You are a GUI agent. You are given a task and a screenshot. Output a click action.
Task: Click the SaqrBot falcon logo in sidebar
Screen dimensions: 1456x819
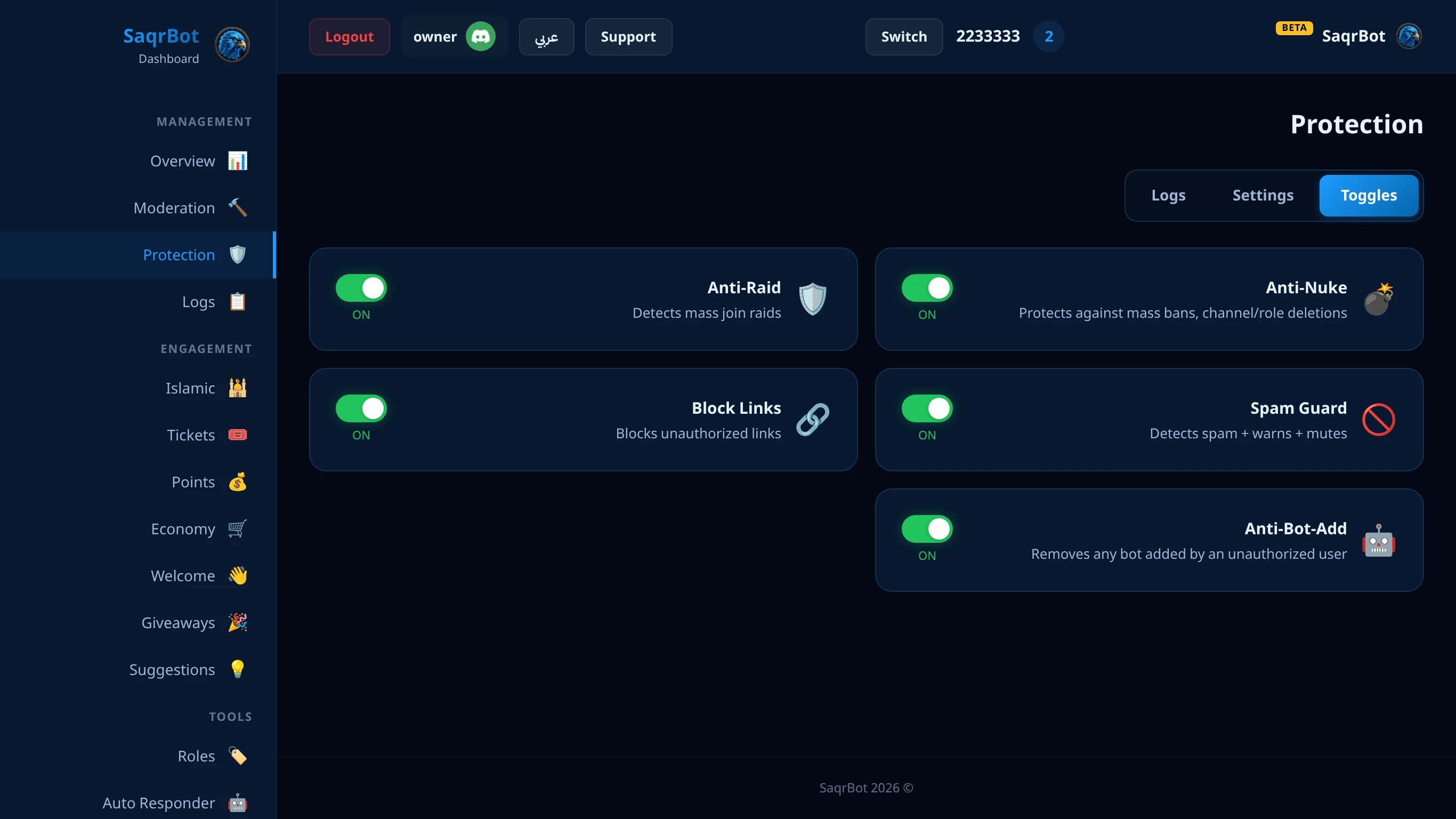tap(232, 45)
